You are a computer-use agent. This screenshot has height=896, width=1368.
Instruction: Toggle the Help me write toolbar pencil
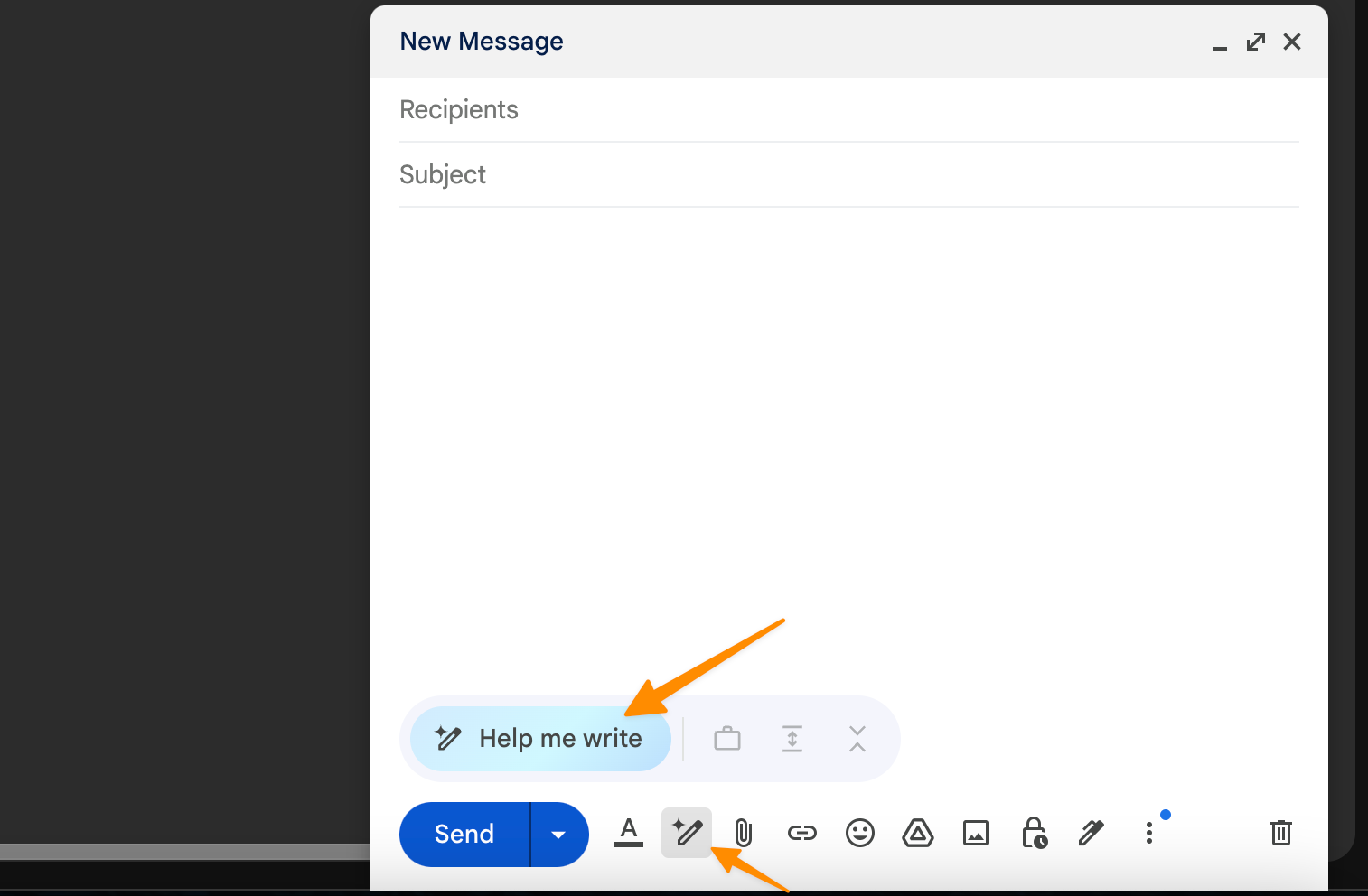[x=687, y=833]
